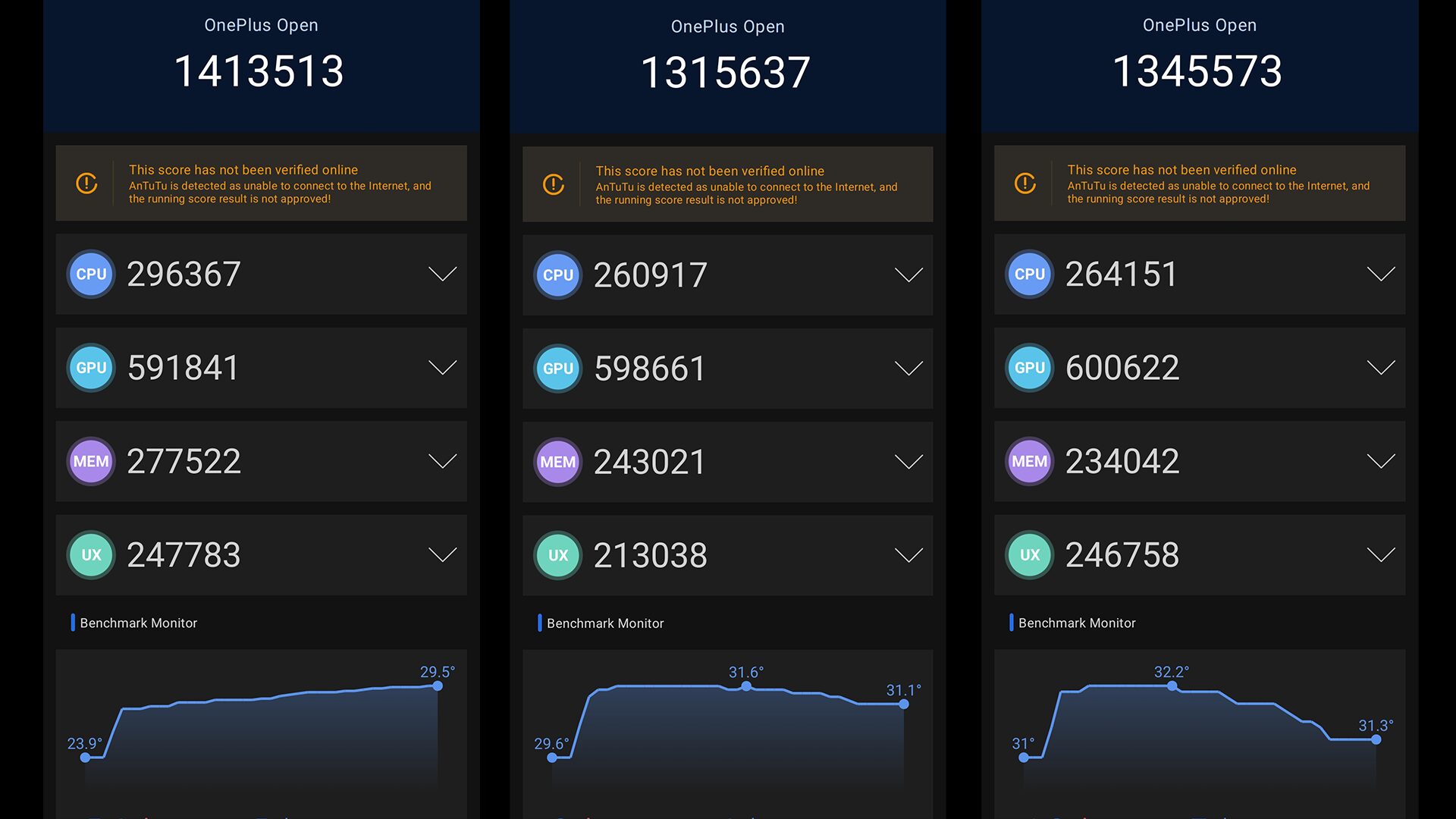Viewport: 1456px width, 819px height.
Task: Click the MEM icon beside 234042
Action: (x=1030, y=461)
